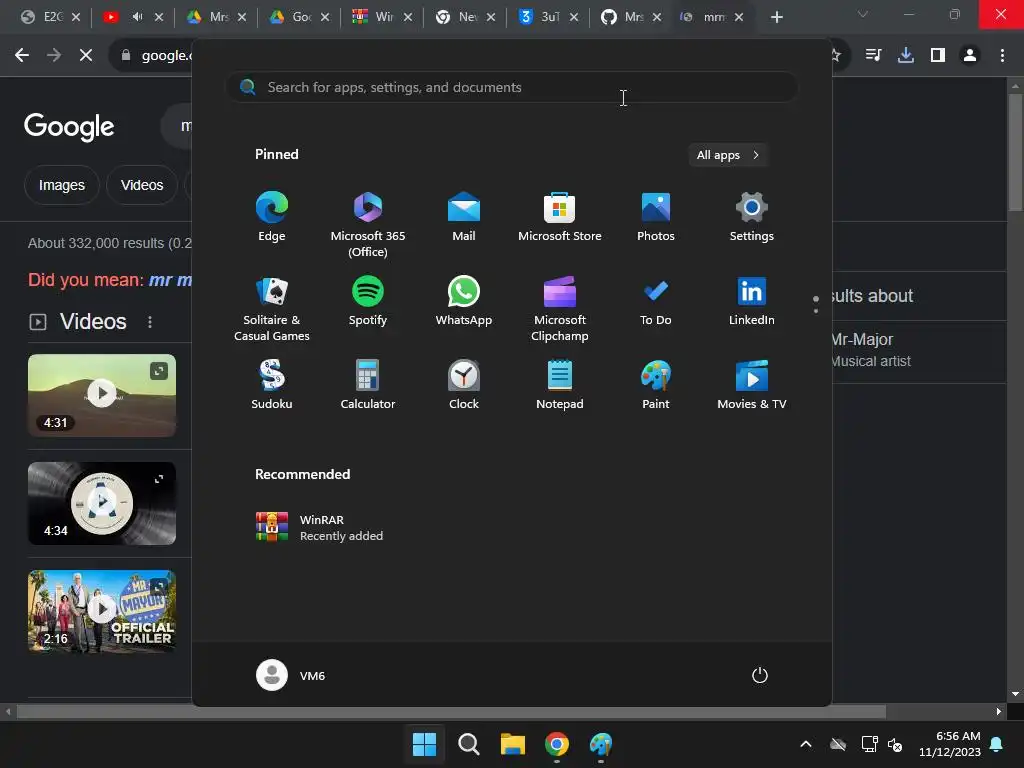This screenshot has width=1024, height=768.
Task: Launch the Photos app
Action: coord(656,217)
